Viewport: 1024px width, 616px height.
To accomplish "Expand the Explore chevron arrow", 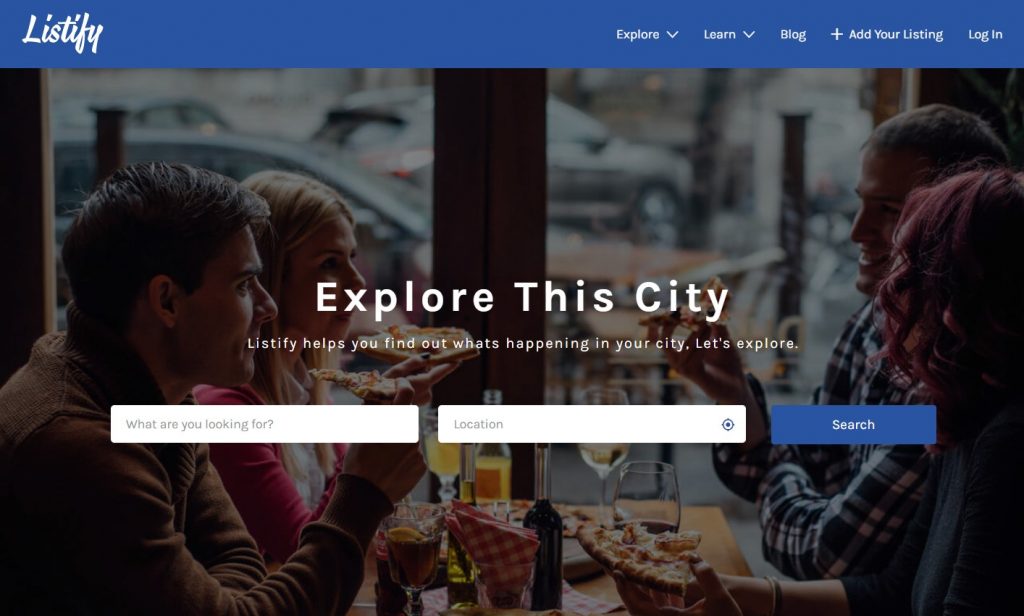I will pos(672,35).
